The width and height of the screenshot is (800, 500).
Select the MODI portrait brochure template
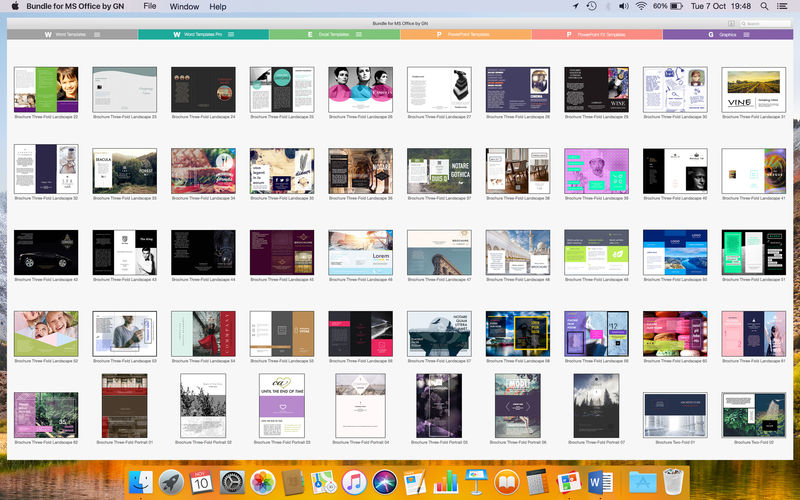pos(517,406)
